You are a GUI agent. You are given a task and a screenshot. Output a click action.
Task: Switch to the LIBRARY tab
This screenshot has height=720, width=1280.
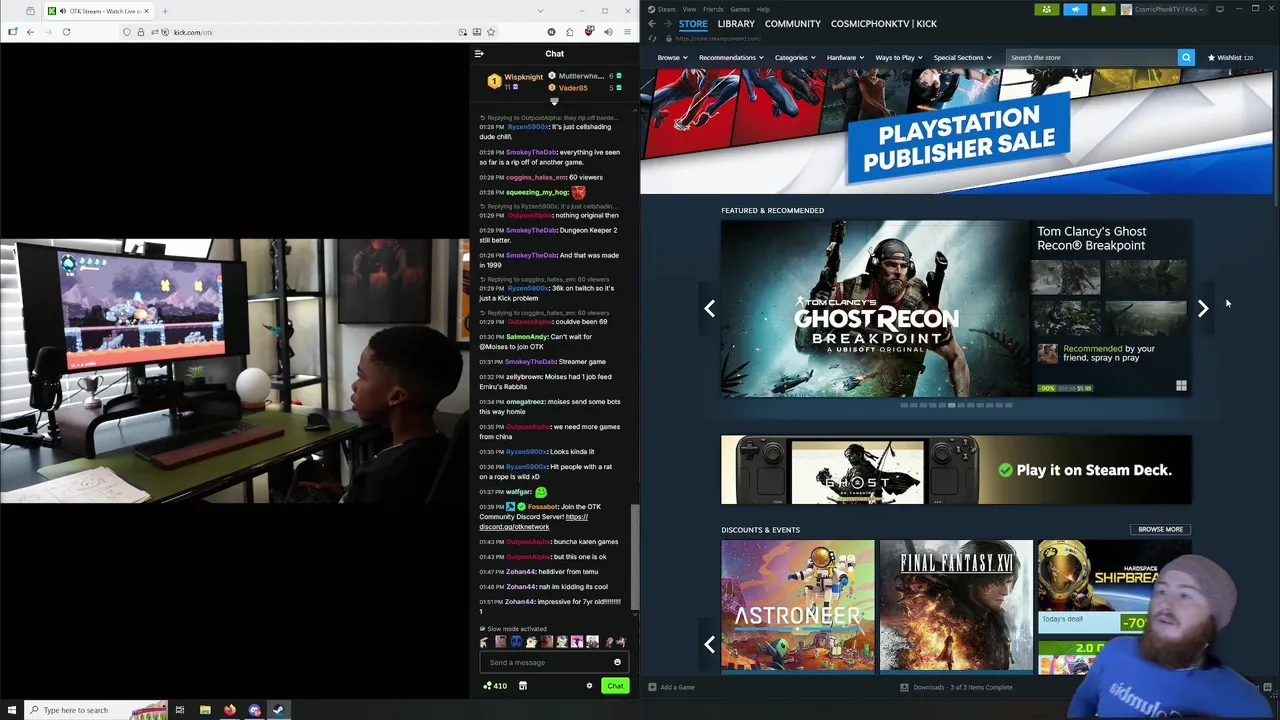coord(736,23)
